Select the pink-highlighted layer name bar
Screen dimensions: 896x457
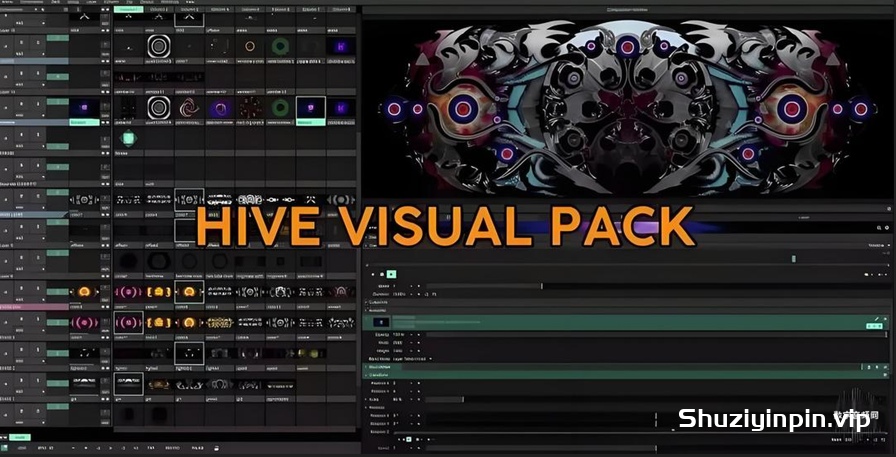pyautogui.click(x=34, y=307)
